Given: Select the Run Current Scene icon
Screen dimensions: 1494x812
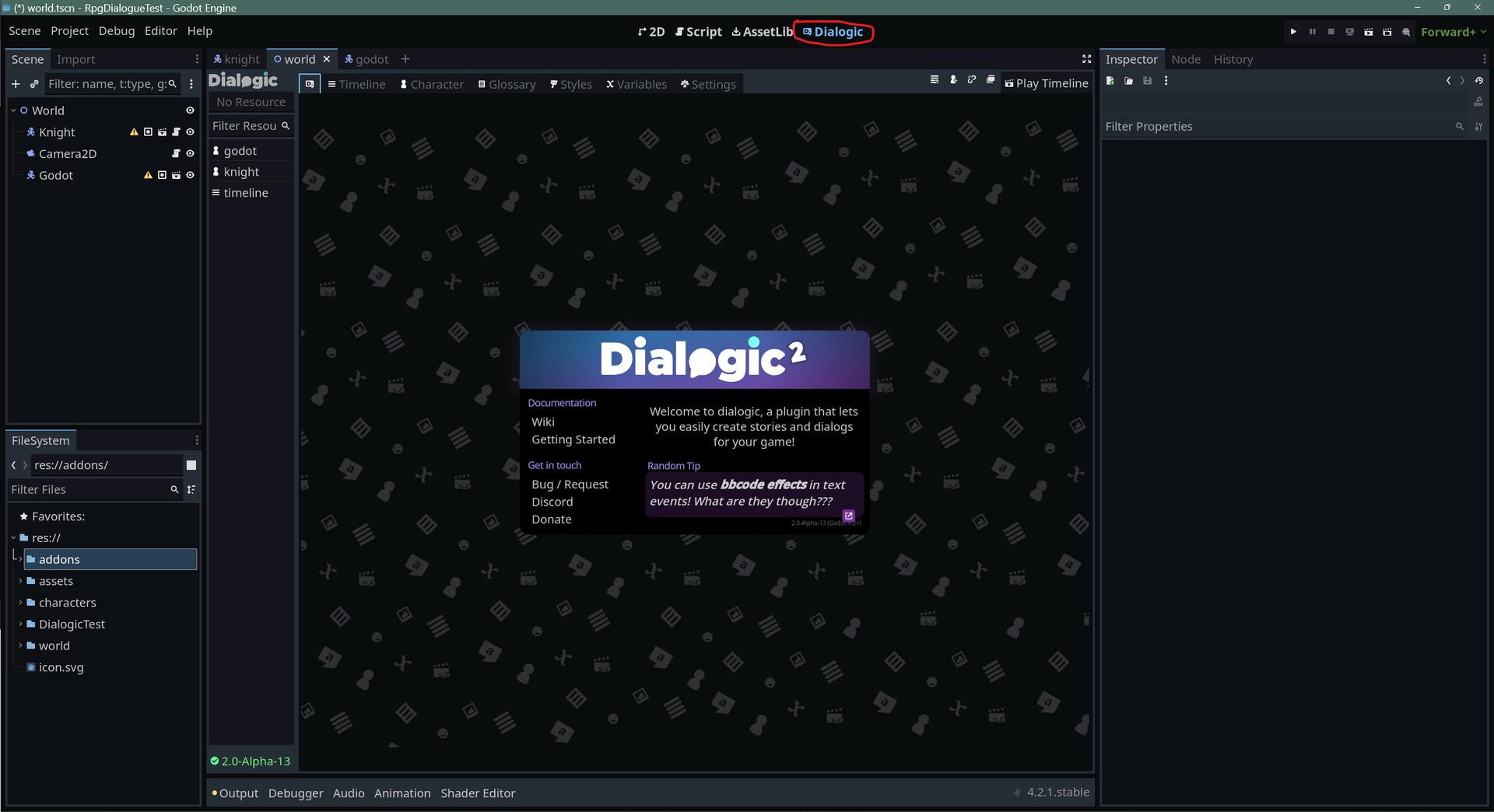Looking at the screenshot, I should [1369, 31].
